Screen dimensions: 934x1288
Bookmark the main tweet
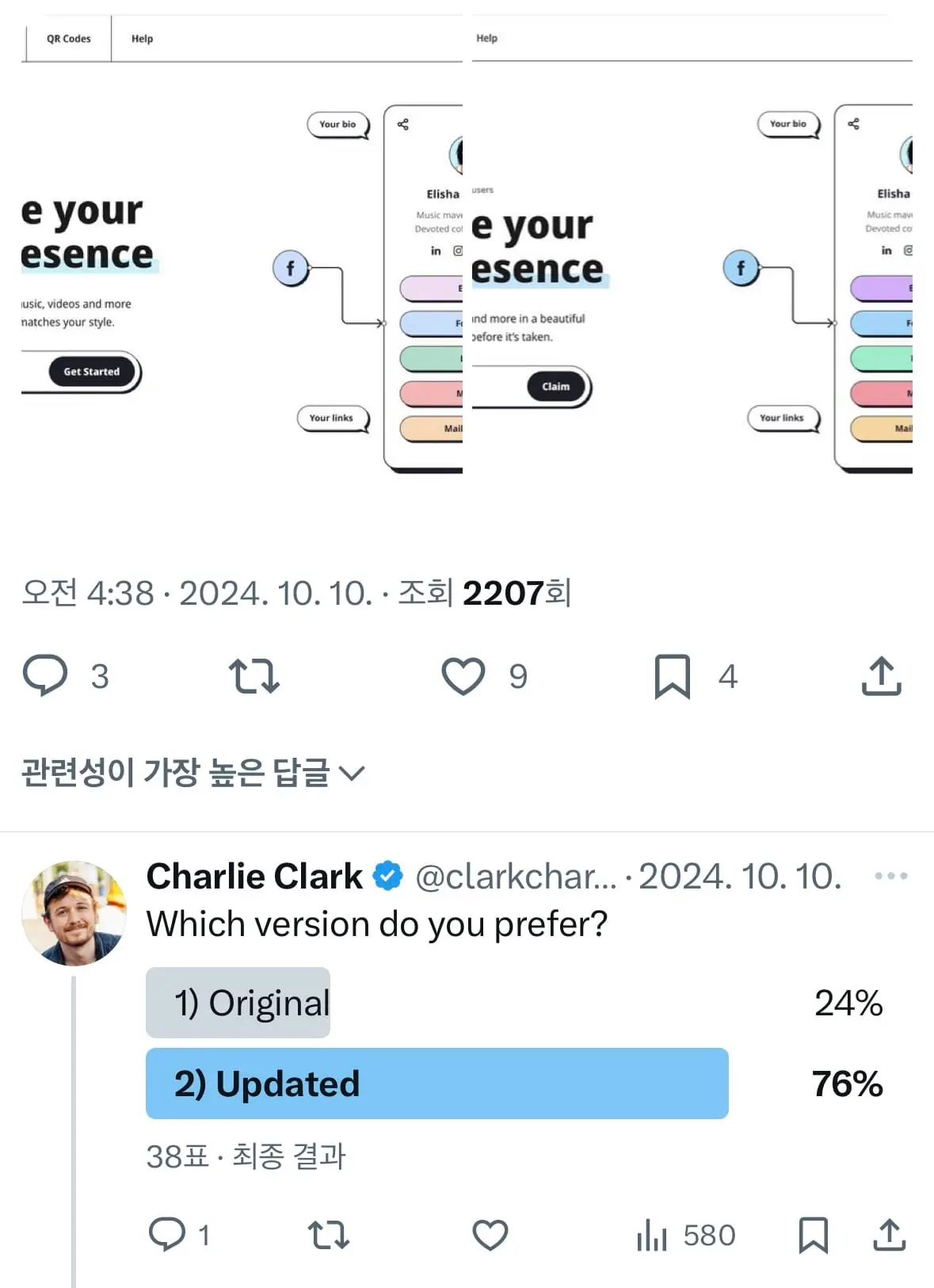point(673,675)
